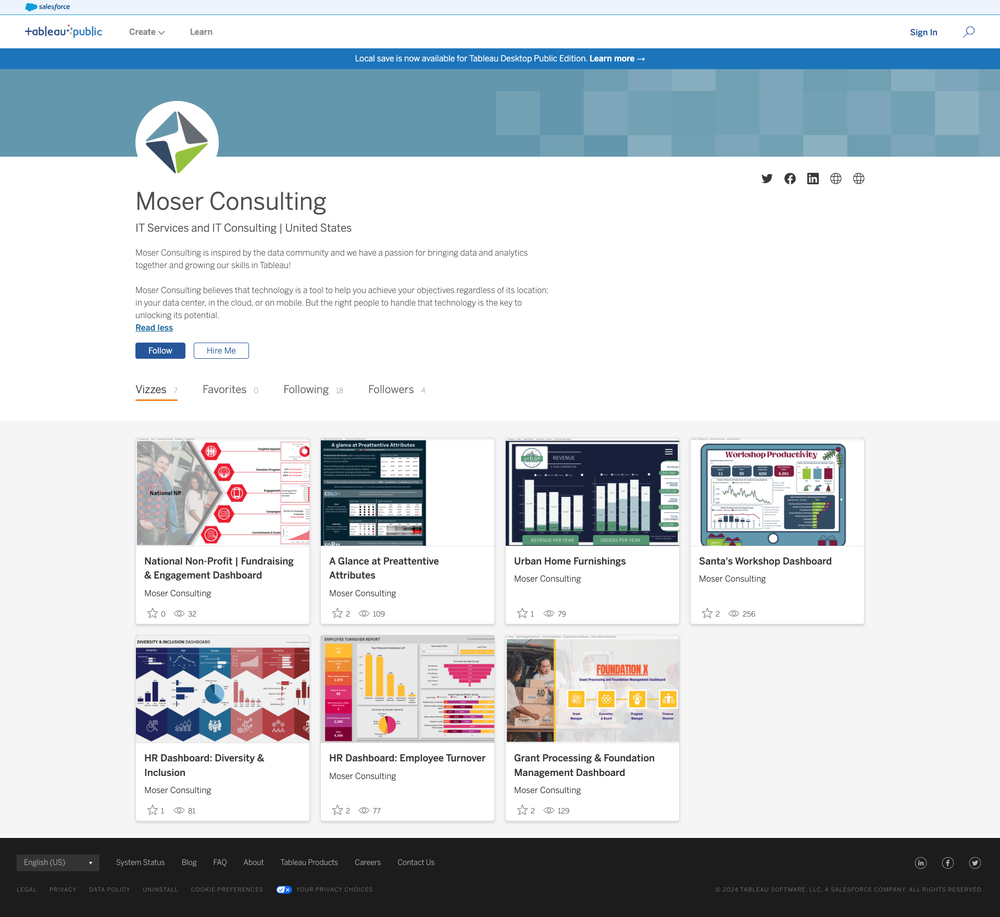This screenshot has height=917, width=1000.
Task: Open the Learn menu
Action: [x=200, y=31]
